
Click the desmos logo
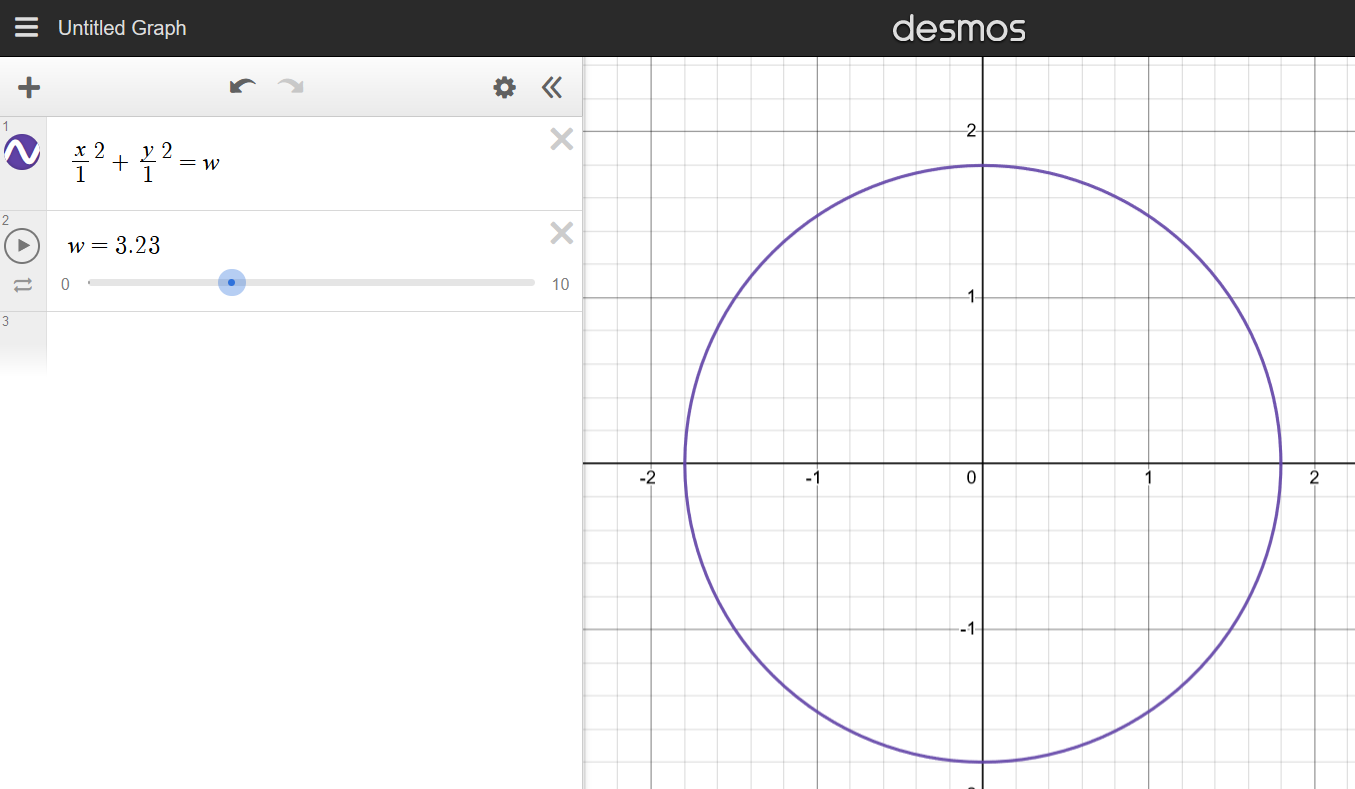959,28
